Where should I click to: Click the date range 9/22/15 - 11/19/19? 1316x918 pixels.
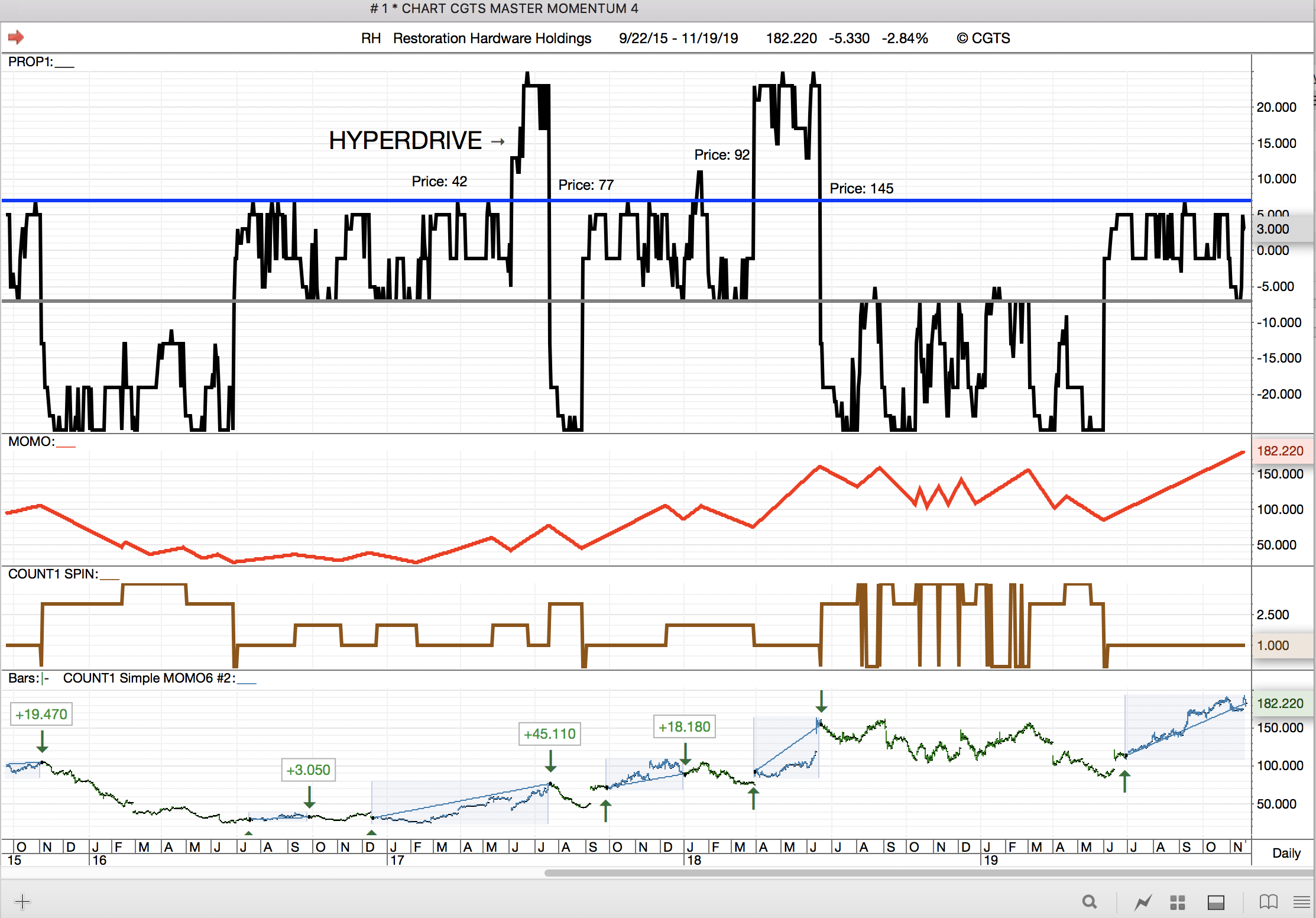pyautogui.click(x=678, y=38)
